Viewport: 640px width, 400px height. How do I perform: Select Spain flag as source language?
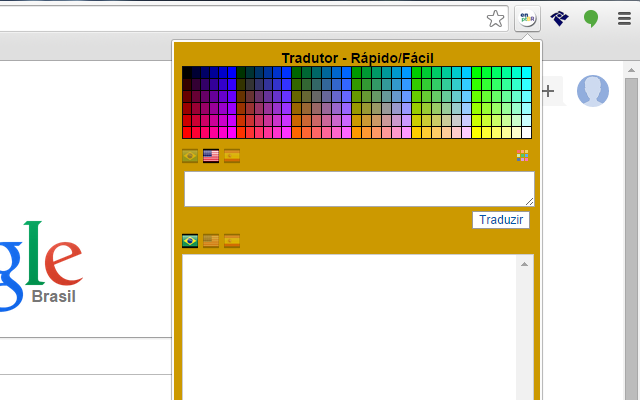pyautogui.click(x=232, y=156)
